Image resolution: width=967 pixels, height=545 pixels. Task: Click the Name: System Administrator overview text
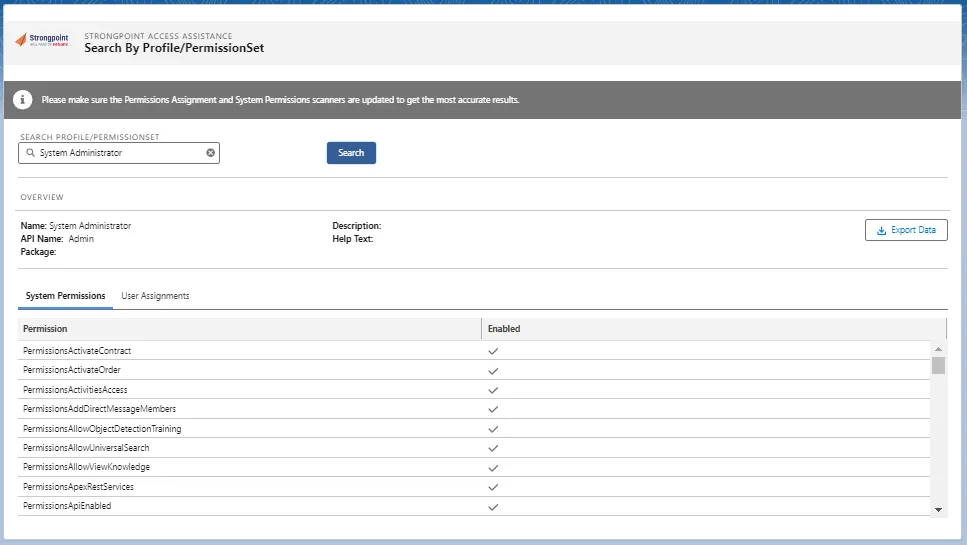76,226
